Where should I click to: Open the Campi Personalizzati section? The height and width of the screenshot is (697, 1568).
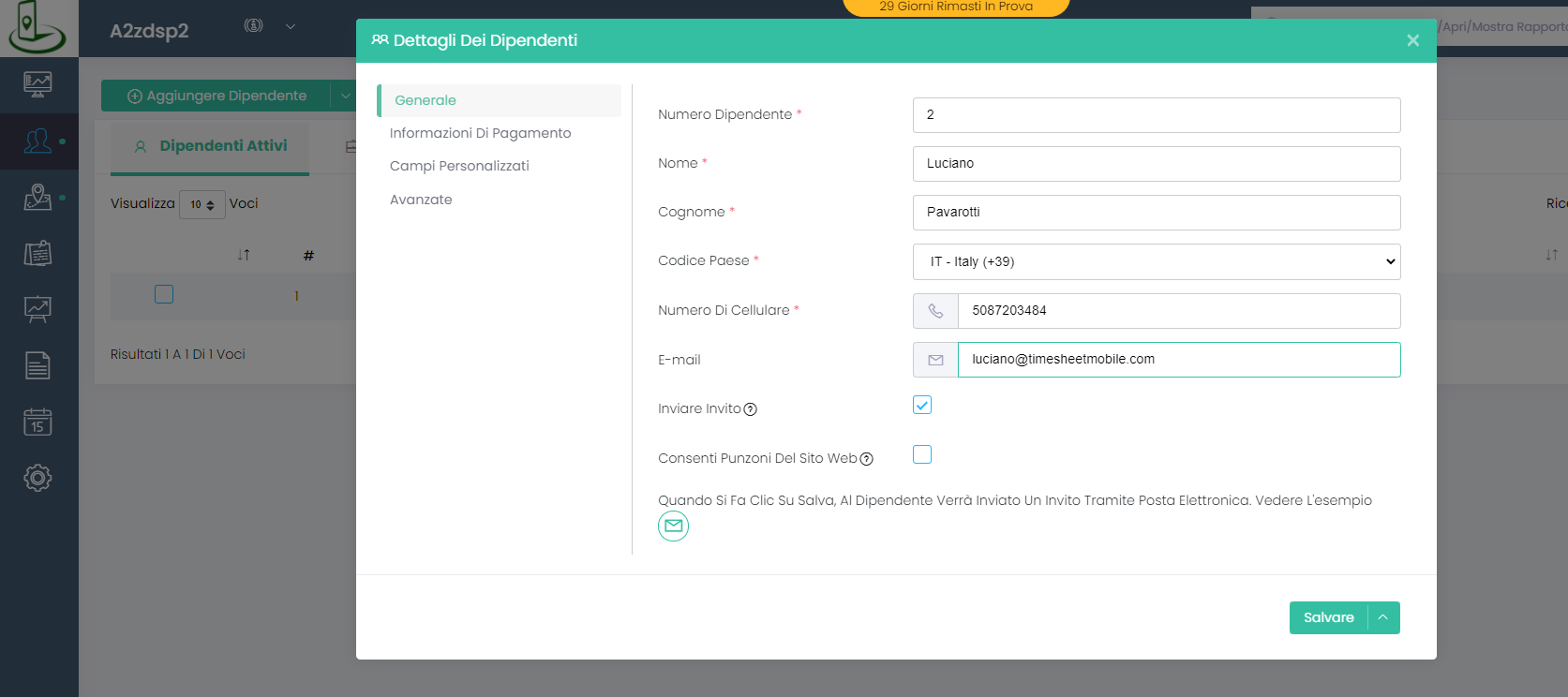tap(459, 166)
